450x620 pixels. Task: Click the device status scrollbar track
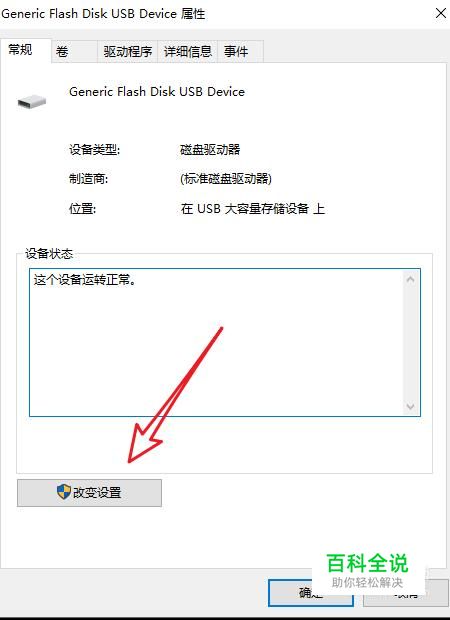(x=410, y=343)
